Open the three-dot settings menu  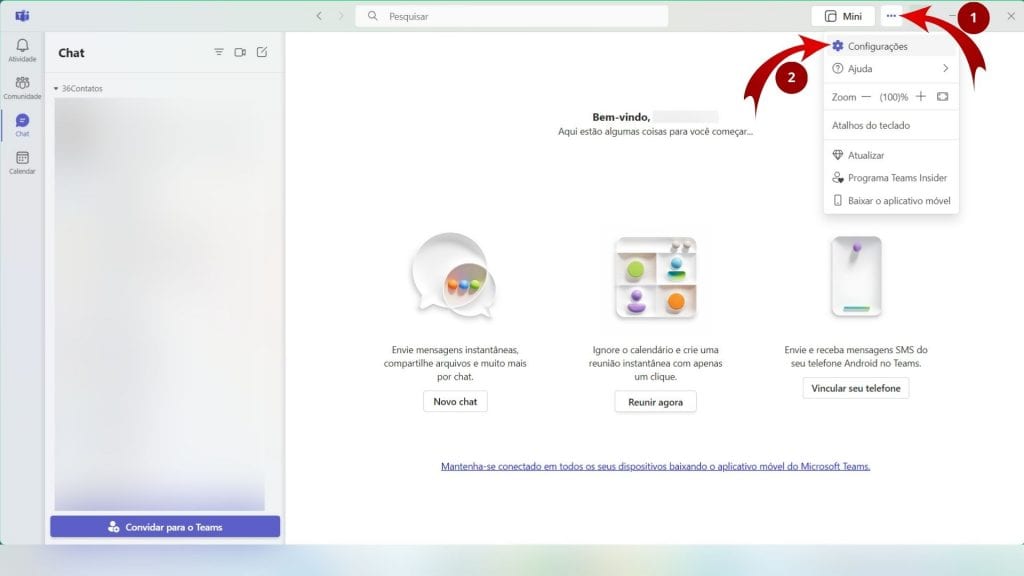893,15
